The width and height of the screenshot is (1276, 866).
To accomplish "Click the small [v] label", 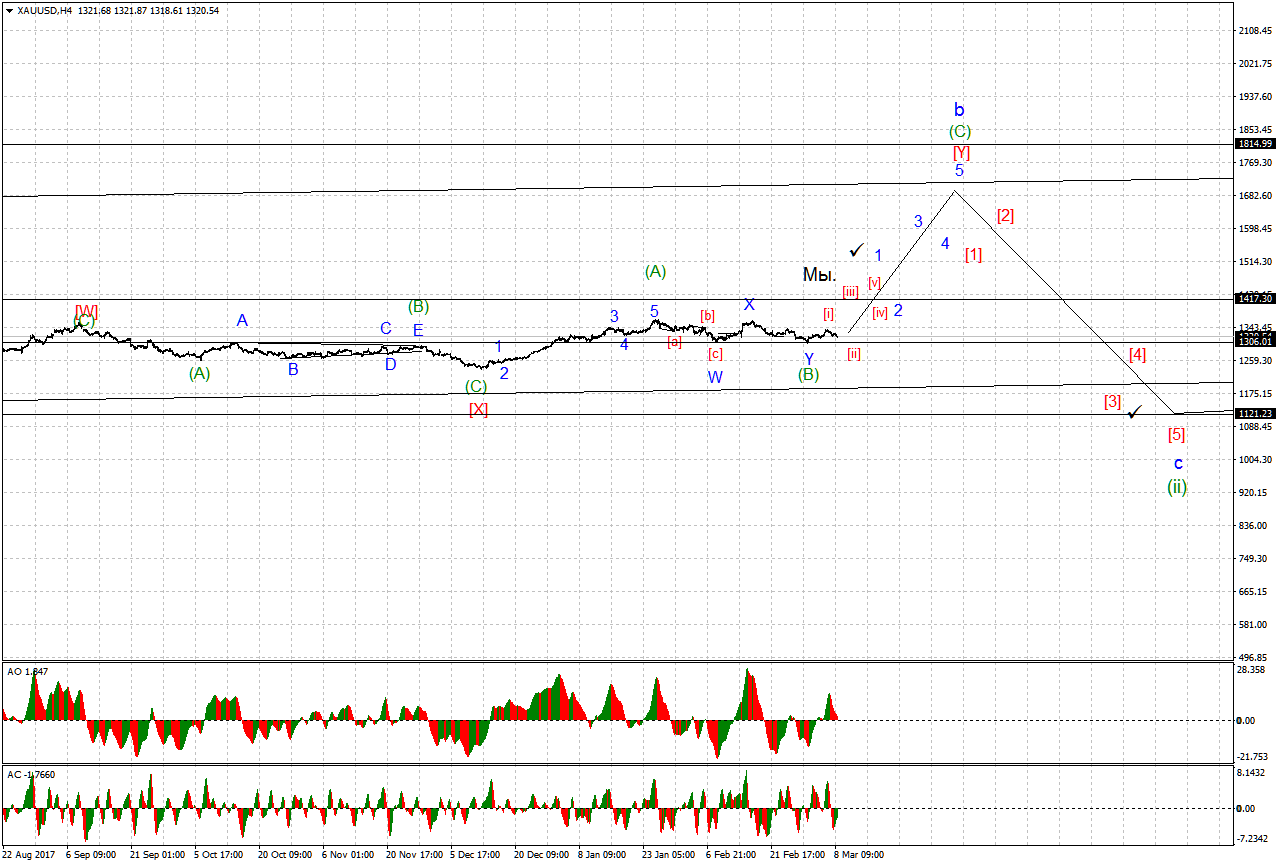I will [x=874, y=283].
